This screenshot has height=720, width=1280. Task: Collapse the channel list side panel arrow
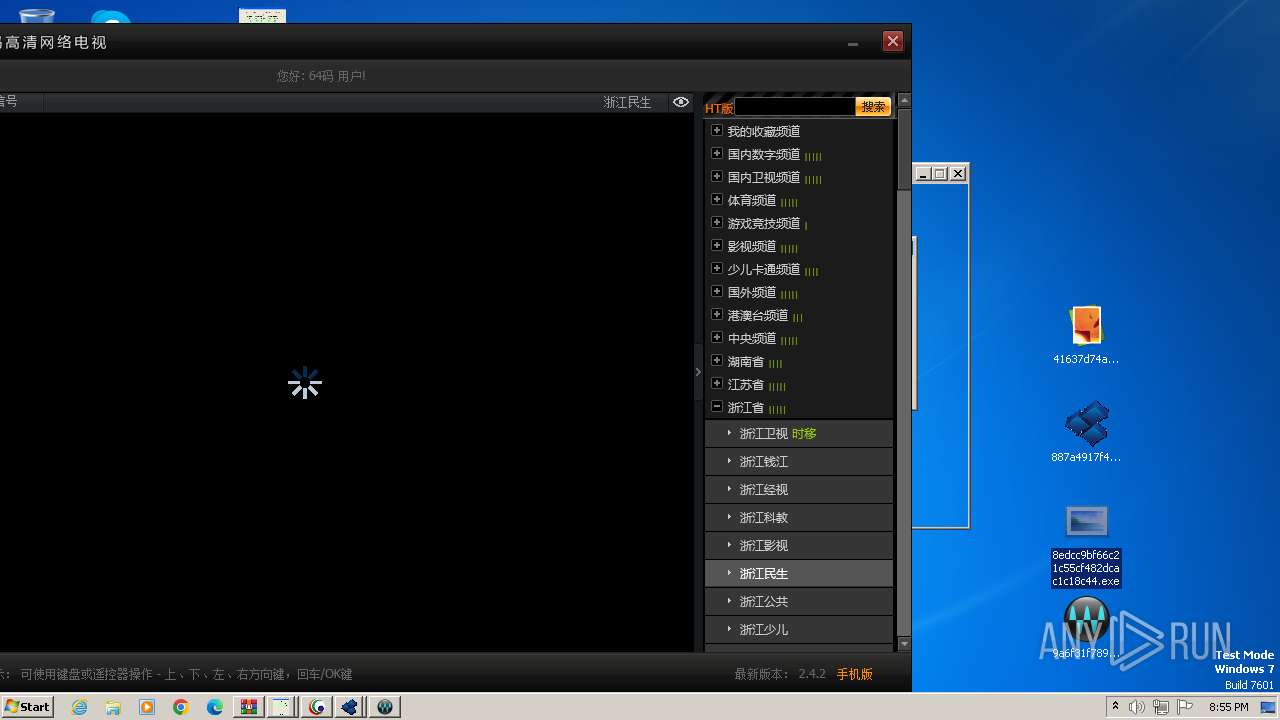pos(698,372)
